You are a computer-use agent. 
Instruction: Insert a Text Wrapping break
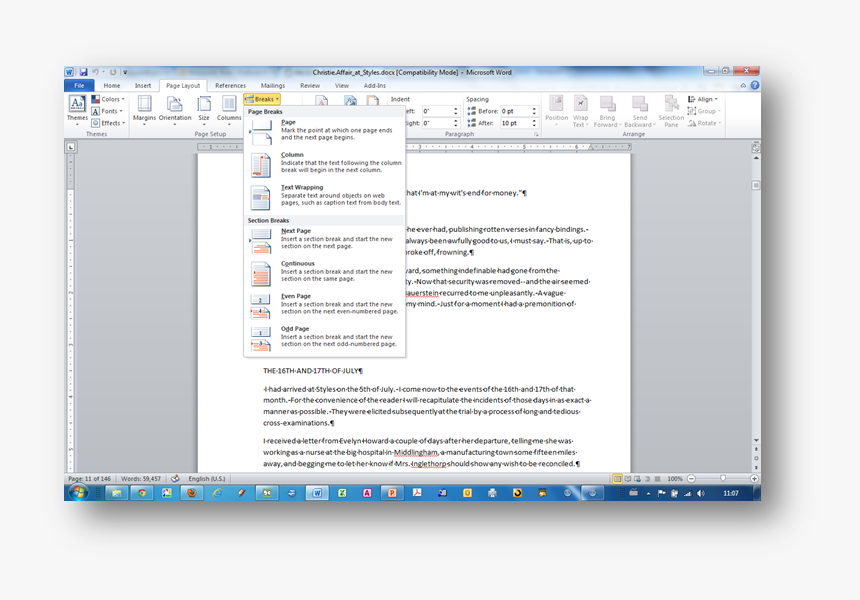(325, 196)
